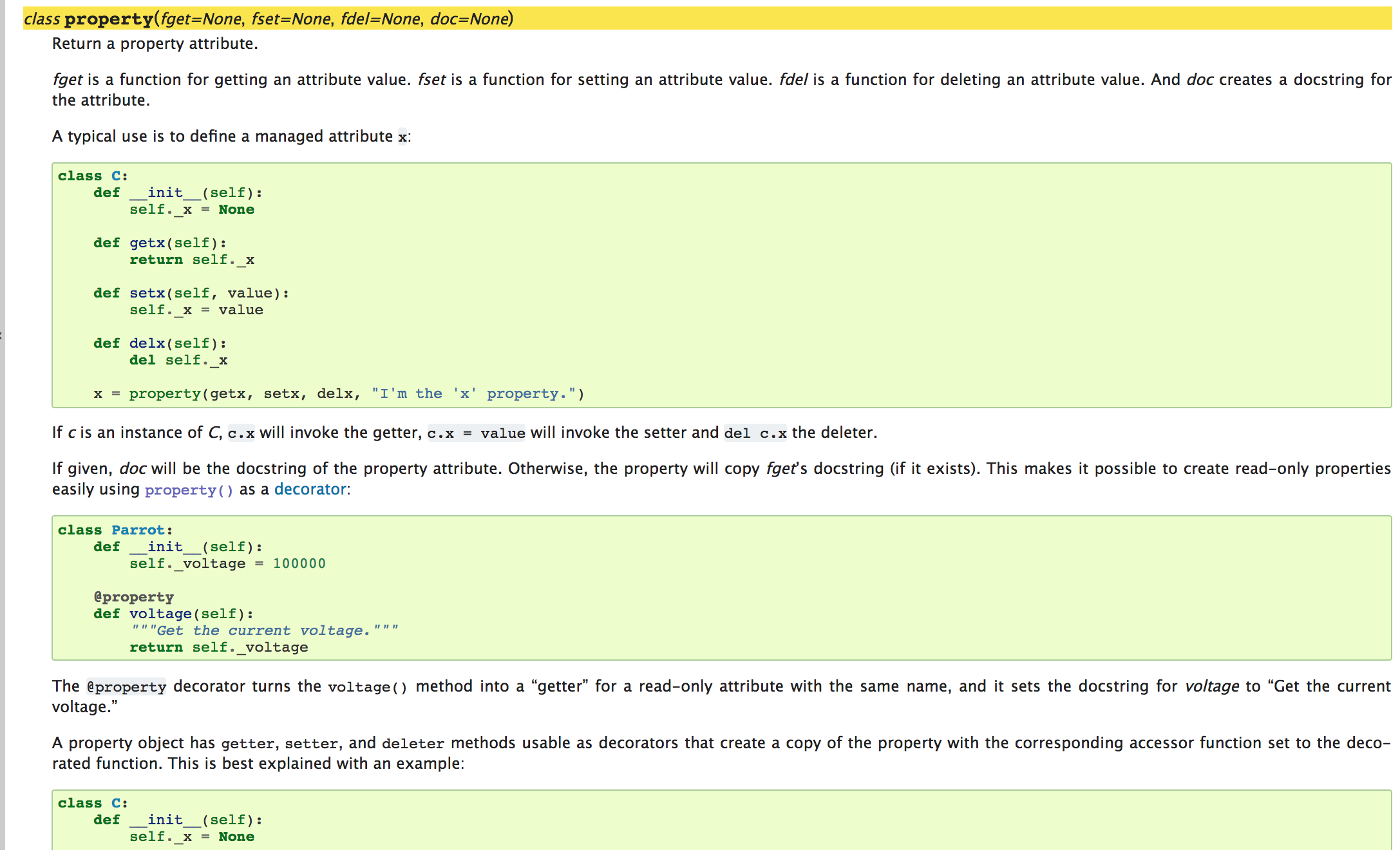Viewport: 1400px width, 850px height.
Task: Click the inline 'del c.x' code snippet
Action: (755, 433)
